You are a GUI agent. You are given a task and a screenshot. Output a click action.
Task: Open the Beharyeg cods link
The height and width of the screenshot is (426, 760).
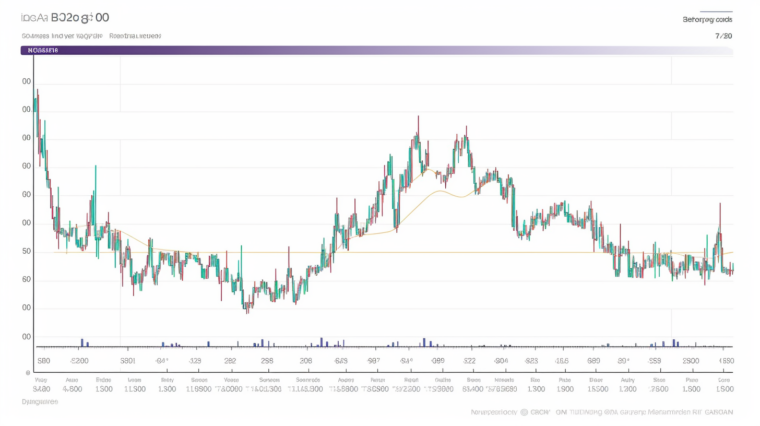(707, 19)
